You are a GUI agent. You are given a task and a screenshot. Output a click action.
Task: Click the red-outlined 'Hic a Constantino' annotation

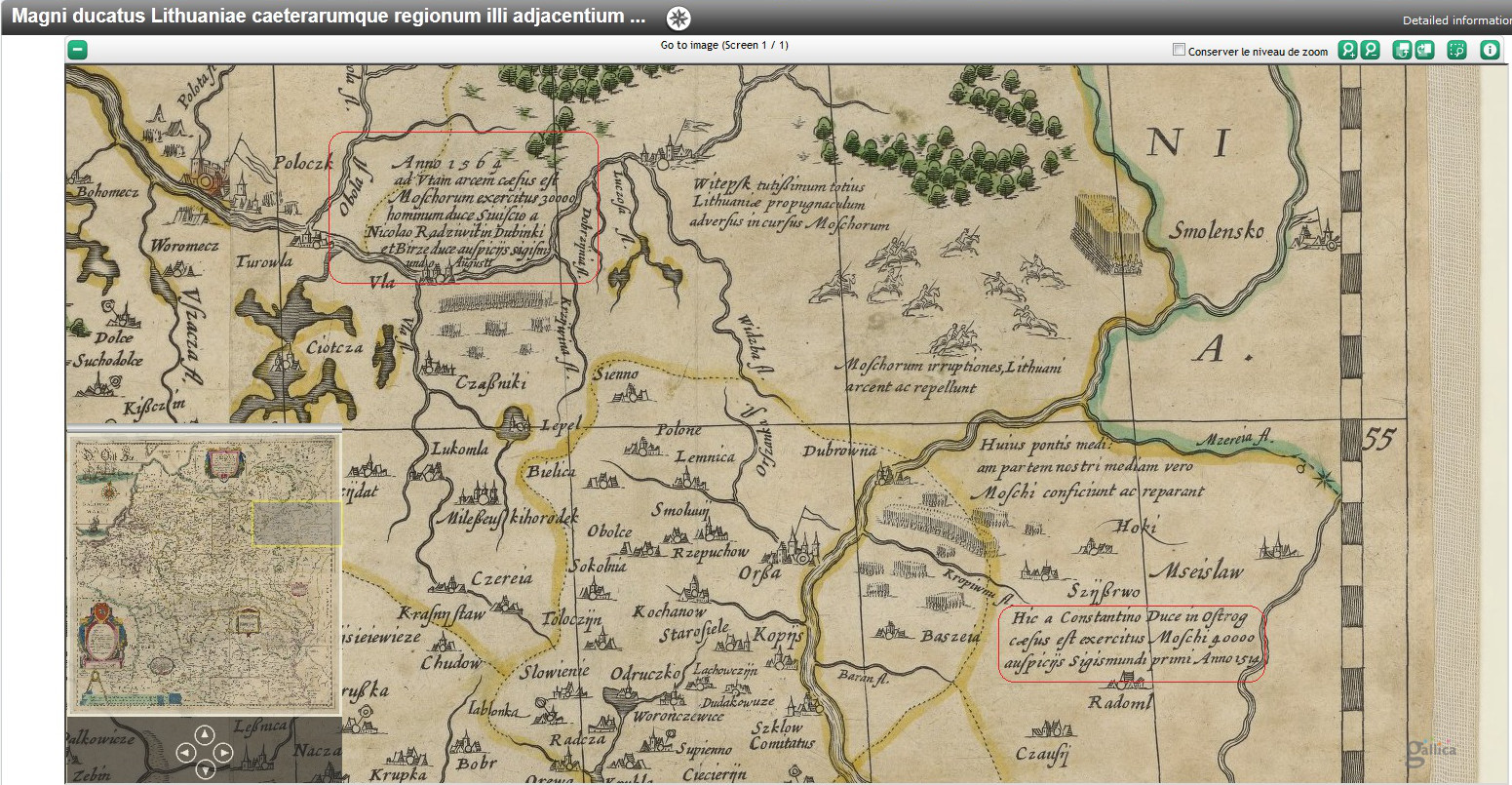1131,643
